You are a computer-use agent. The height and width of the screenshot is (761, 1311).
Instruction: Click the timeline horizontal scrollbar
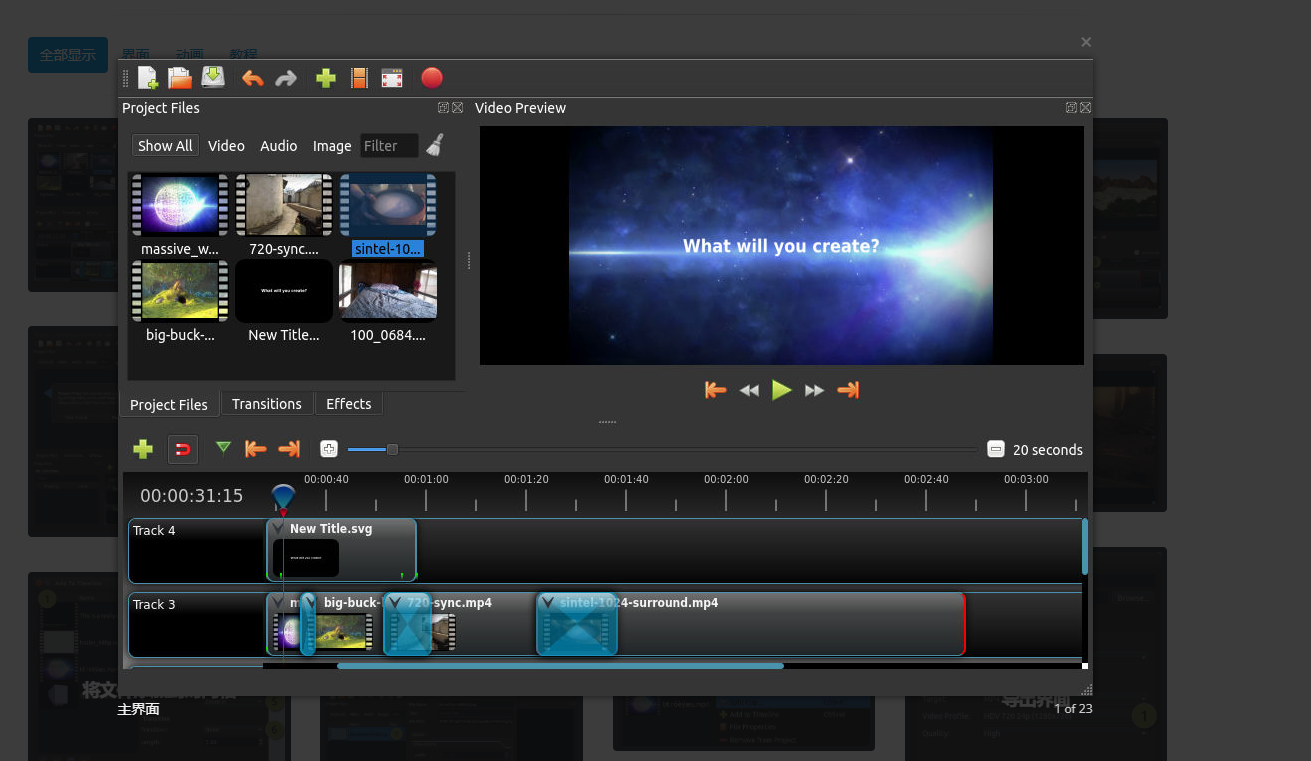[560, 665]
